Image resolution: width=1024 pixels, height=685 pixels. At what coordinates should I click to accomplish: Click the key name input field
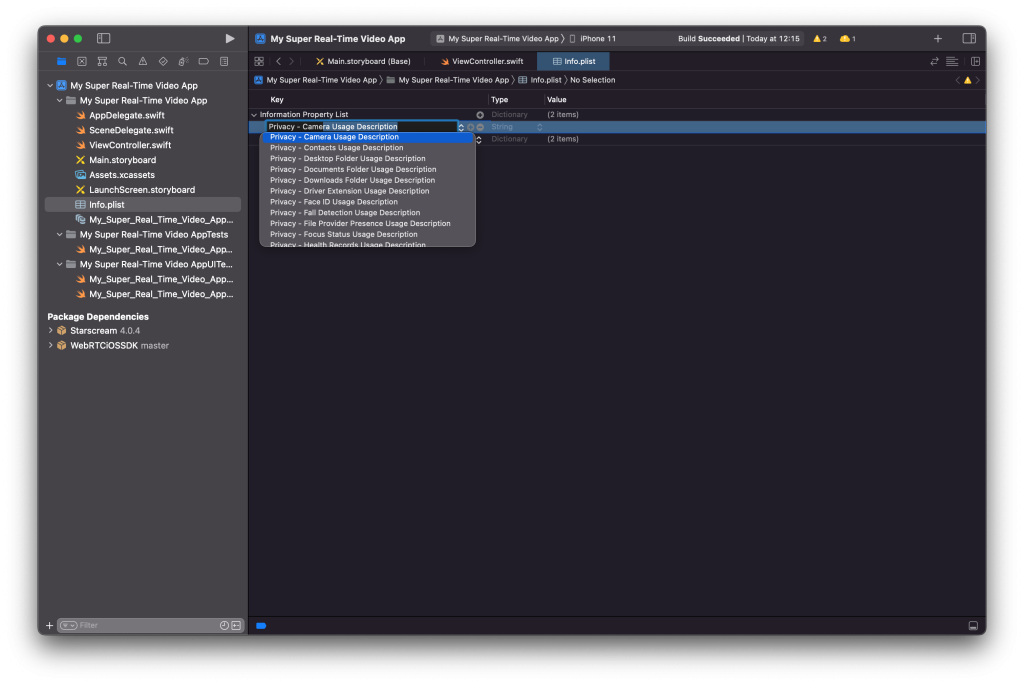[362, 127]
